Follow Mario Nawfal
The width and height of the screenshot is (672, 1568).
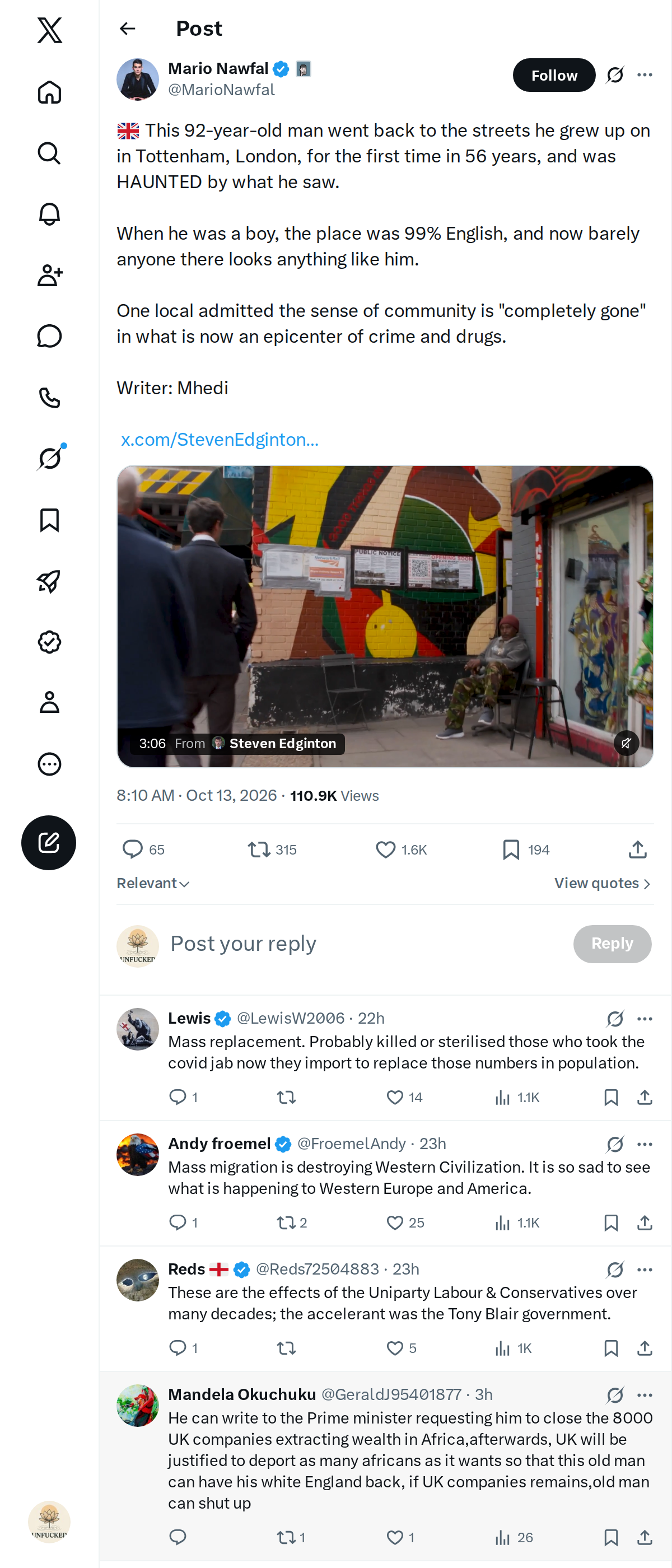coord(554,75)
